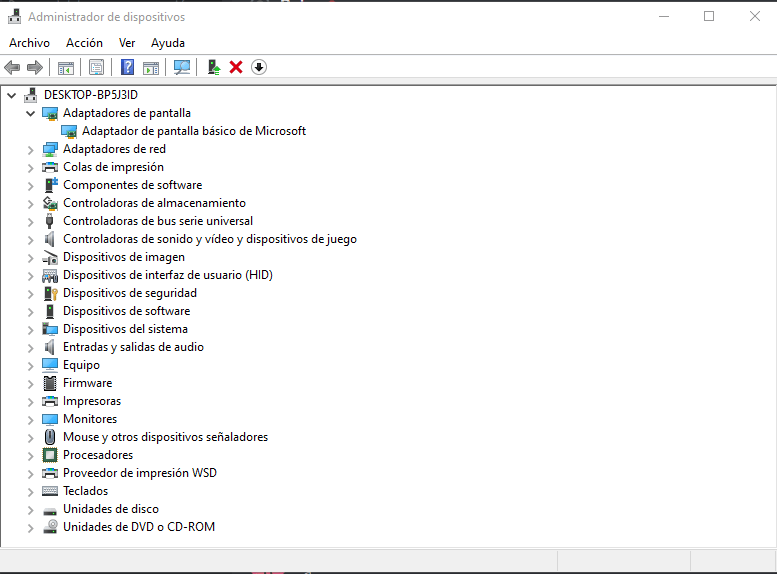The height and width of the screenshot is (574, 777).
Task: Click the Firmware chip icon
Action: [x=50, y=383]
